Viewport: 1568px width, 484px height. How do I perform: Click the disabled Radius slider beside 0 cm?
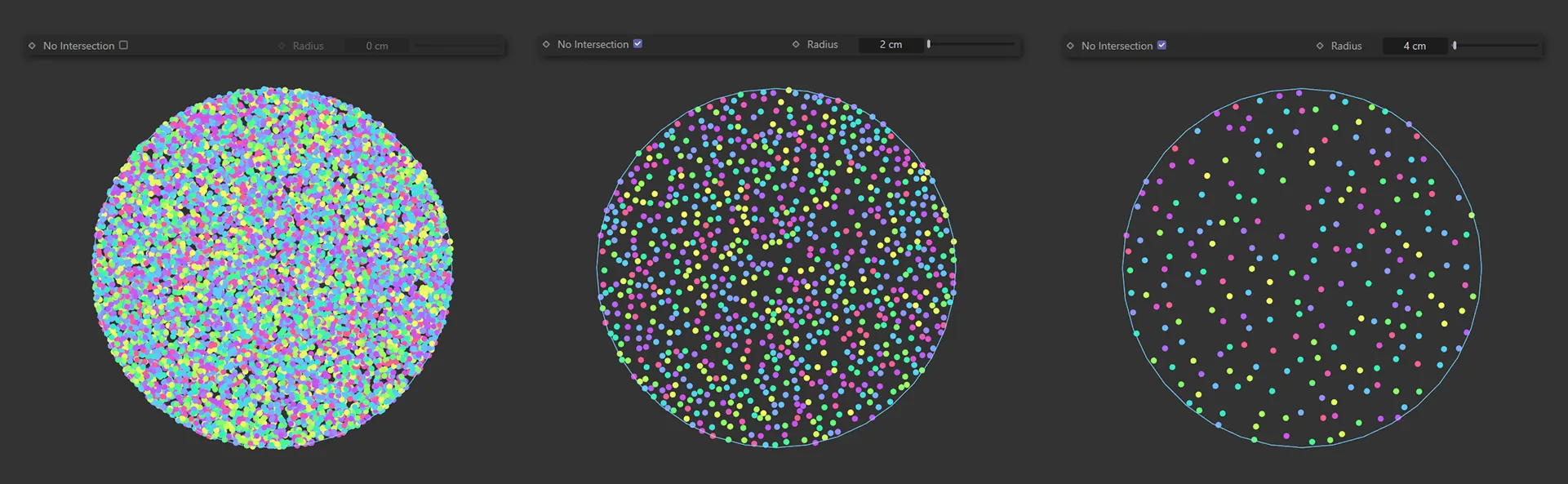pos(458,46)
